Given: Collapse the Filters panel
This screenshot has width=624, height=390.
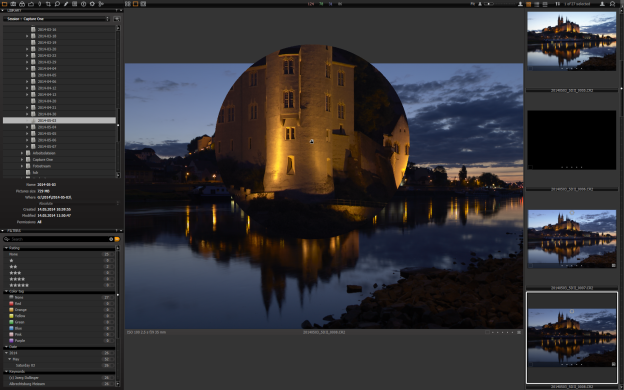Looking at the screenshot, I should tap(3, 230).
